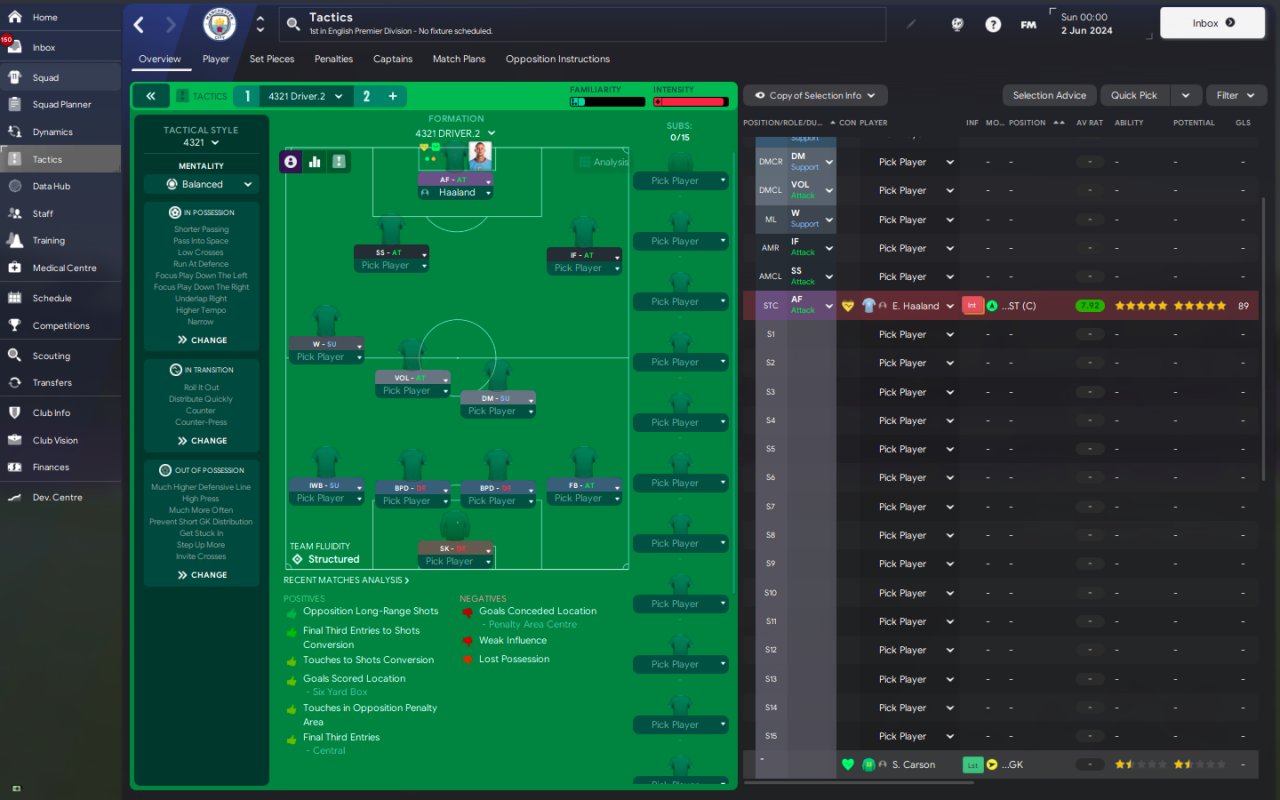Screen dimensions: 1280x800
Task: Click the Intensity progress bar
Action: [690, 102]
